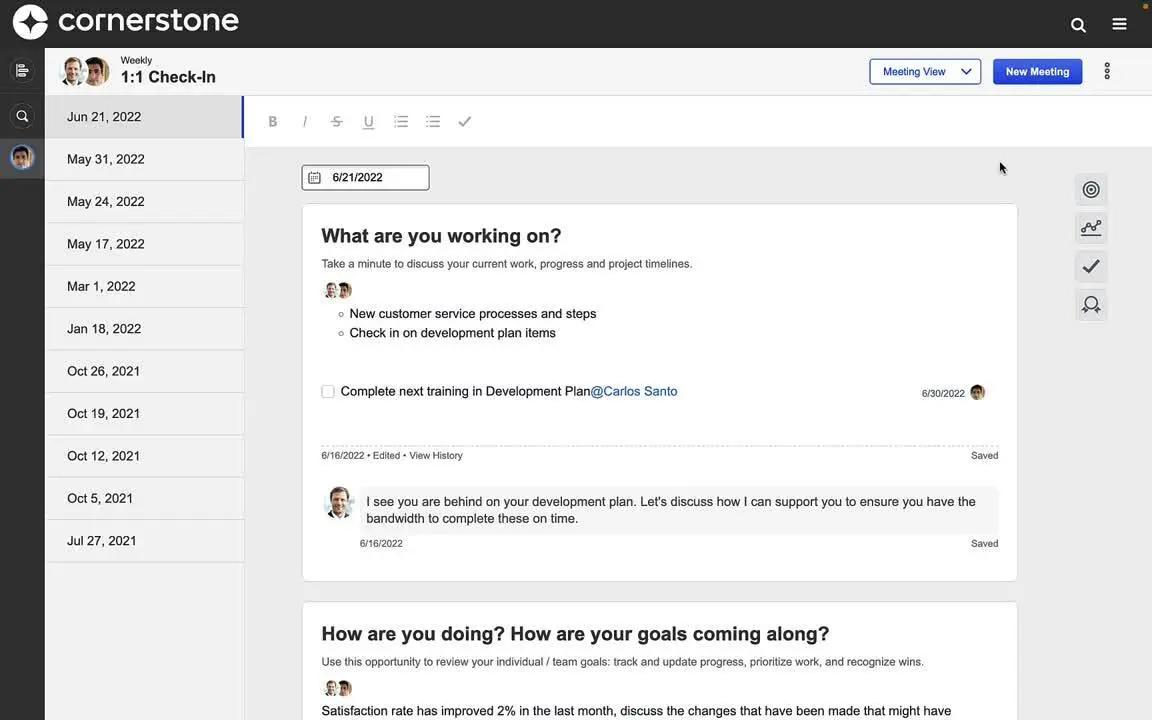Apply italic formatting to the note text
The height and width of the screenshot is (720, 1152).
pyautogui.click(x=302, y=119)
